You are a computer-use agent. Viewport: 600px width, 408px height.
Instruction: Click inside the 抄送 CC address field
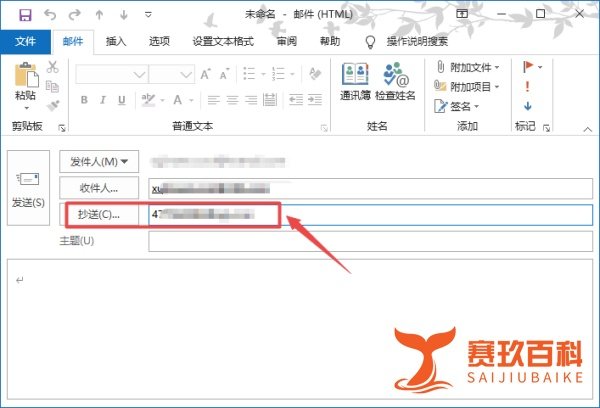370,215
